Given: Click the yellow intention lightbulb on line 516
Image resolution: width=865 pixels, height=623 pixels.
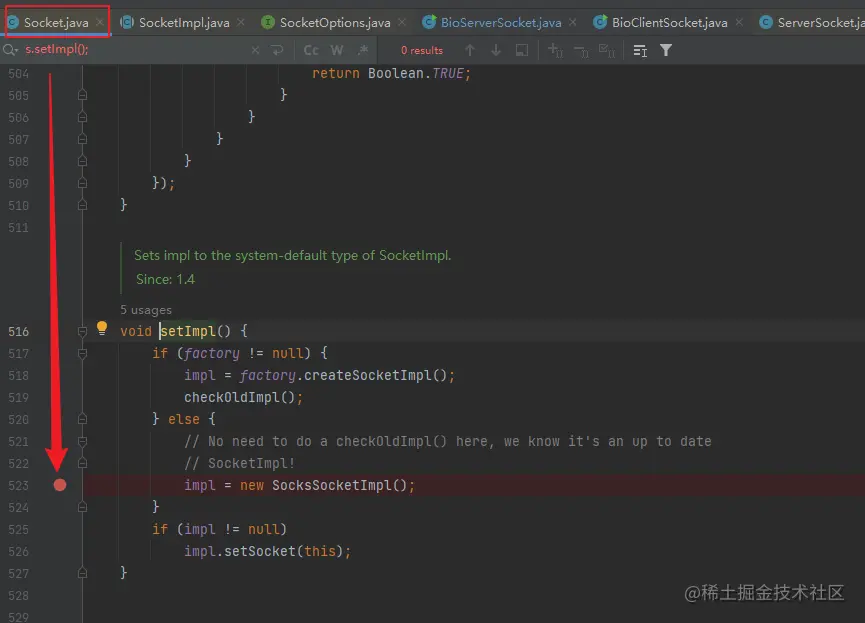Looking at the screenshot, I should pos(102,328).
